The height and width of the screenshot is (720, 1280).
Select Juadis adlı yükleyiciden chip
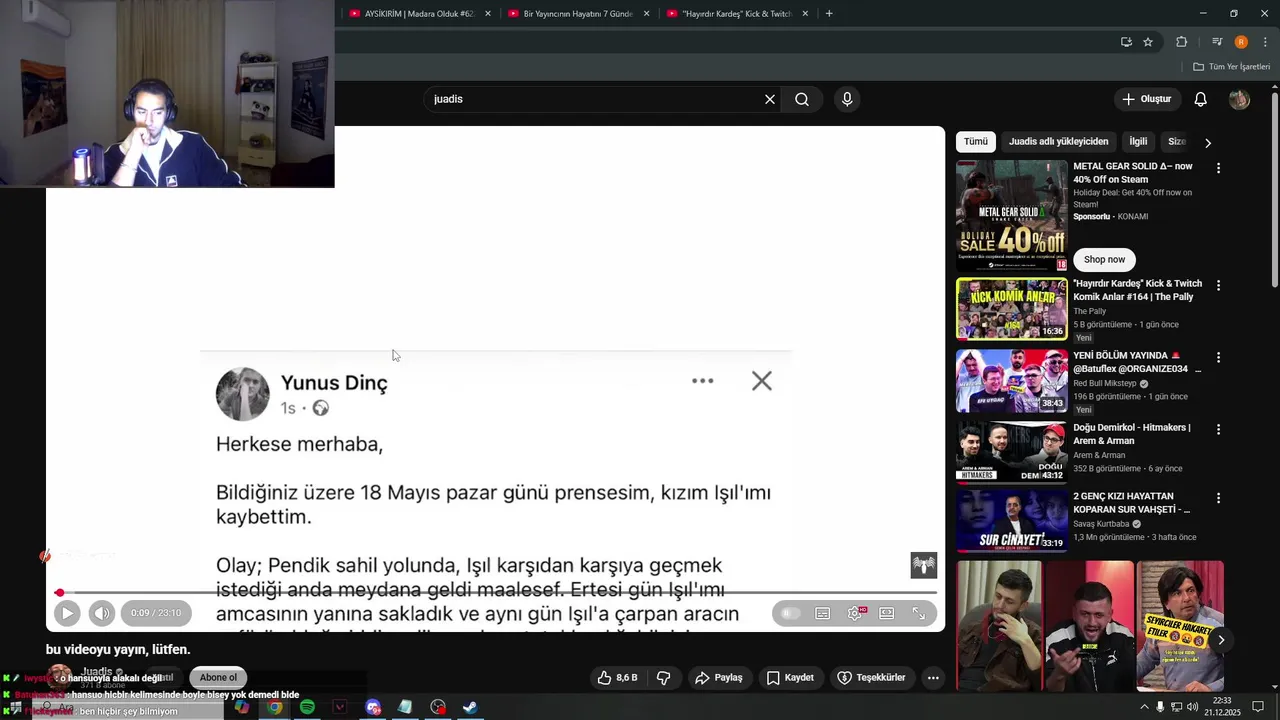pyautogui.click(x=1058, y=142)
